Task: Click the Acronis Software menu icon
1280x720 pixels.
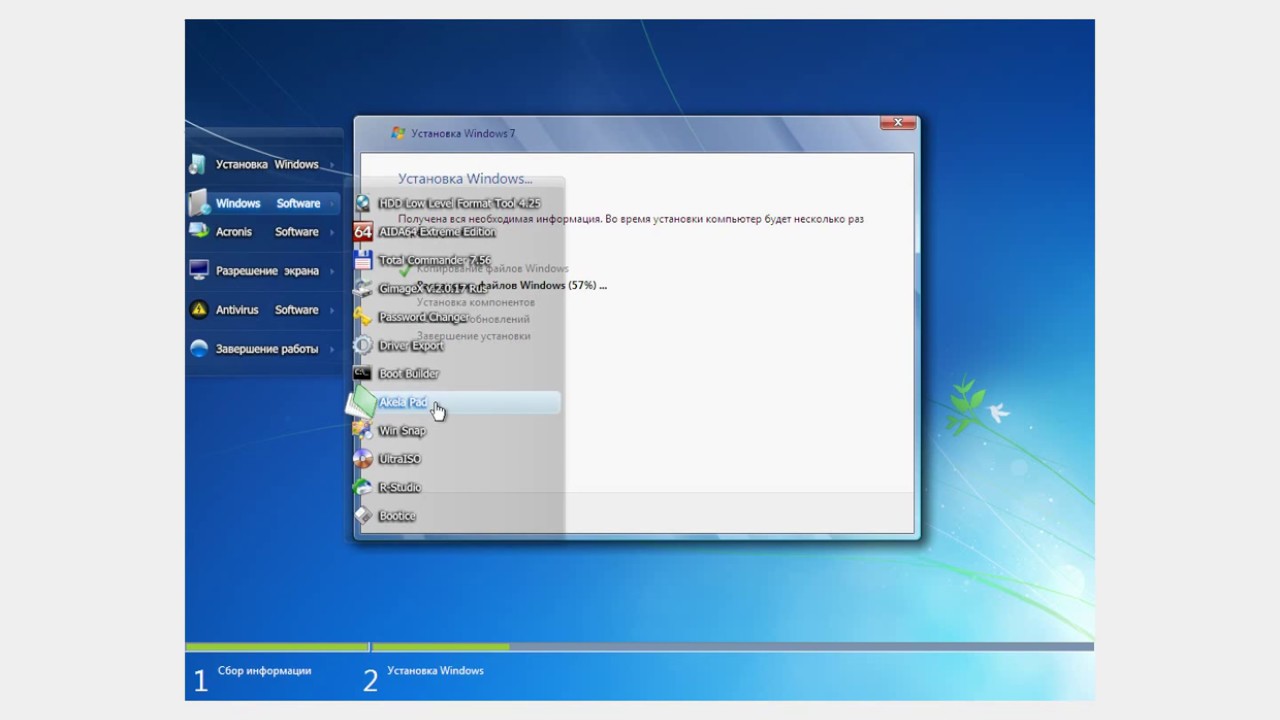Action: pyautogui.click(x=198, y=231)
